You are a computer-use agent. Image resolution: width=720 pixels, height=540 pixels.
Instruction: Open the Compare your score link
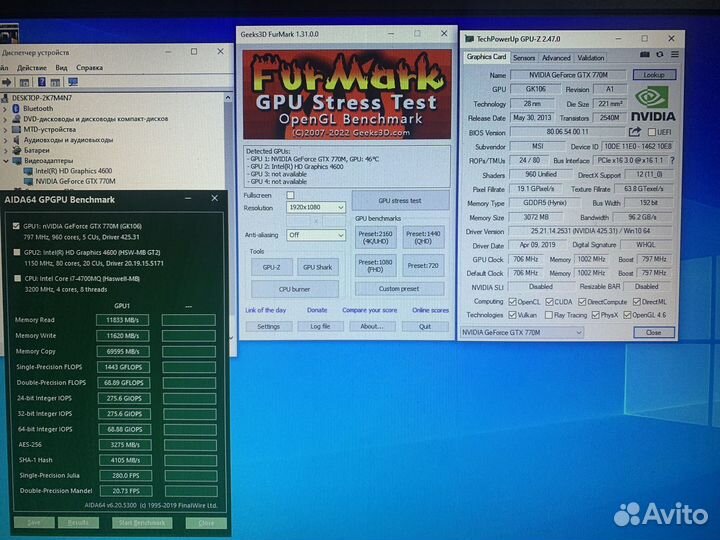click(370, 310)
